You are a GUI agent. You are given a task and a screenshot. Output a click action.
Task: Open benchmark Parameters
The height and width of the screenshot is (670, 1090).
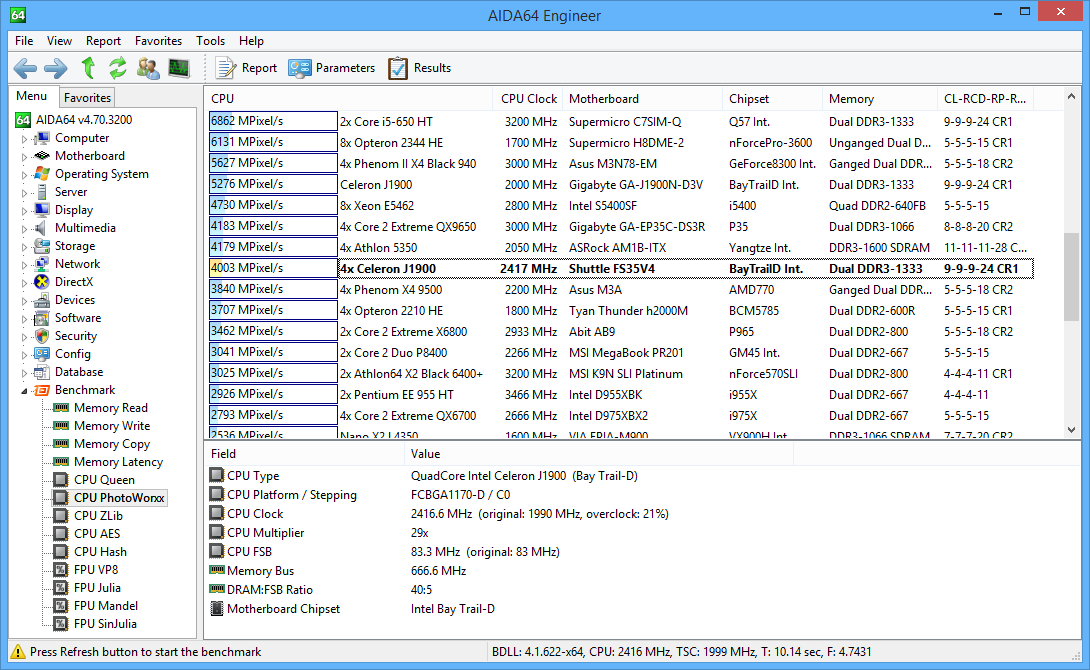click(332, 68)
